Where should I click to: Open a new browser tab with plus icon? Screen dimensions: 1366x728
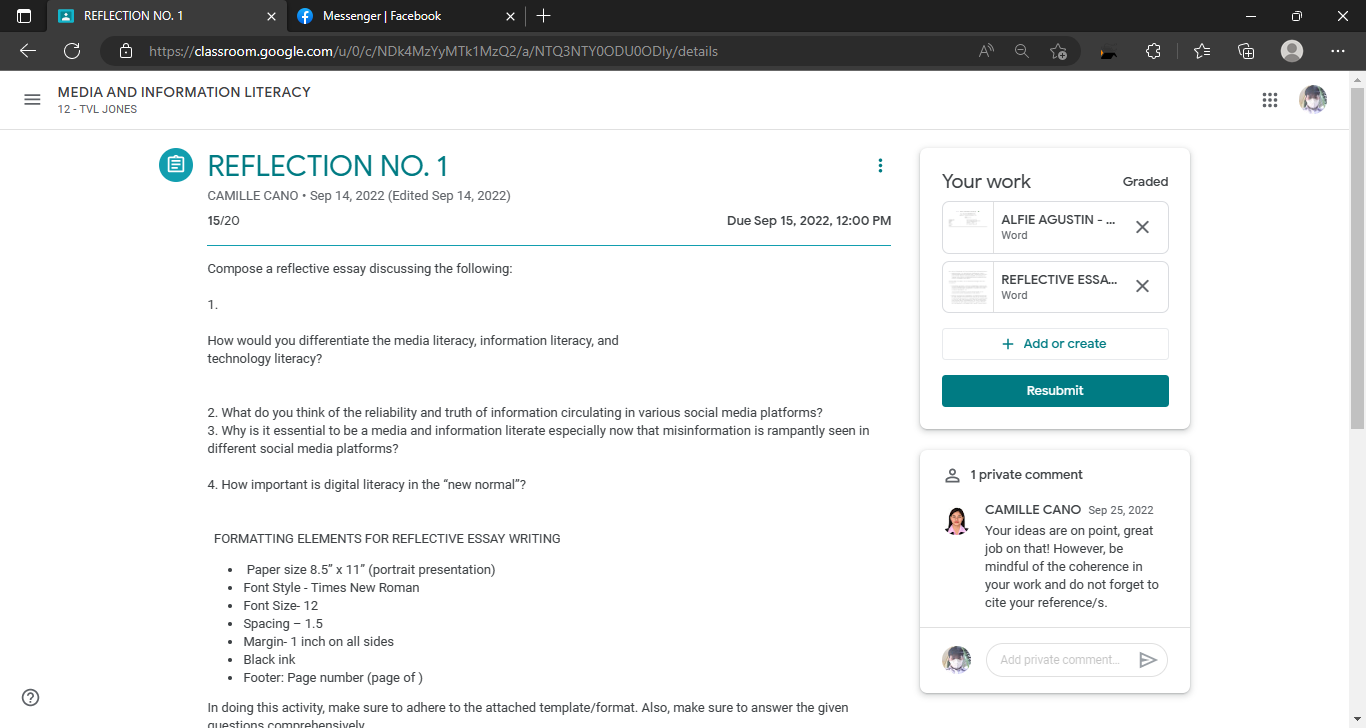coord(543,16)
